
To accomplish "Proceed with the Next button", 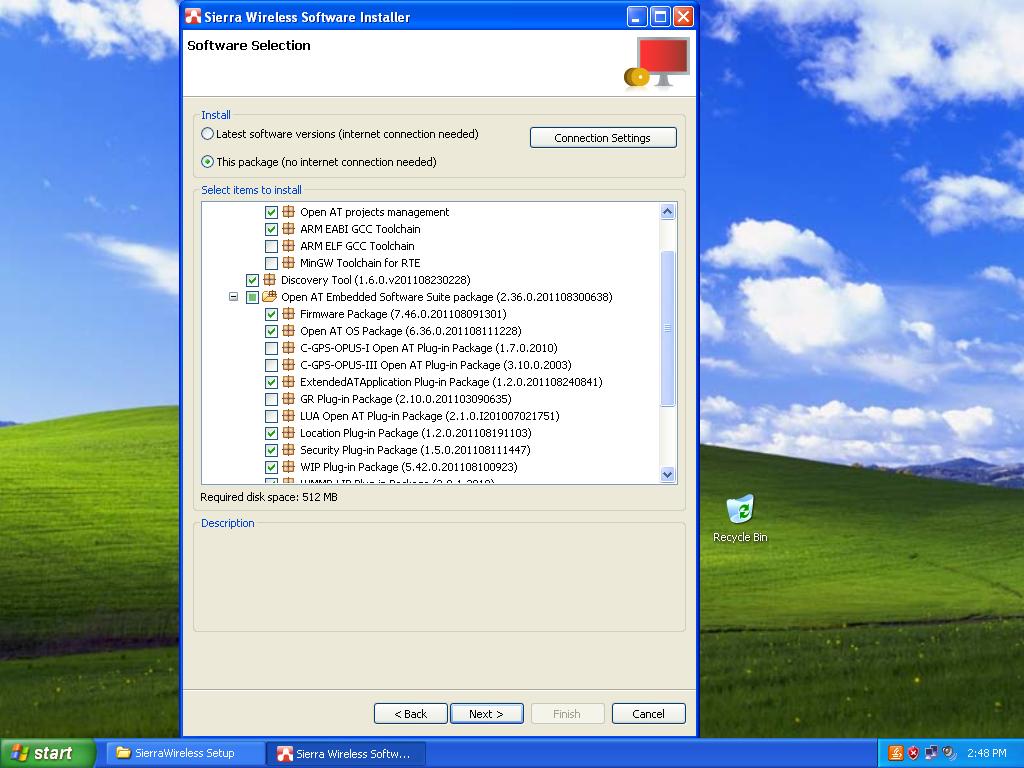I will [x=487, y=714].
